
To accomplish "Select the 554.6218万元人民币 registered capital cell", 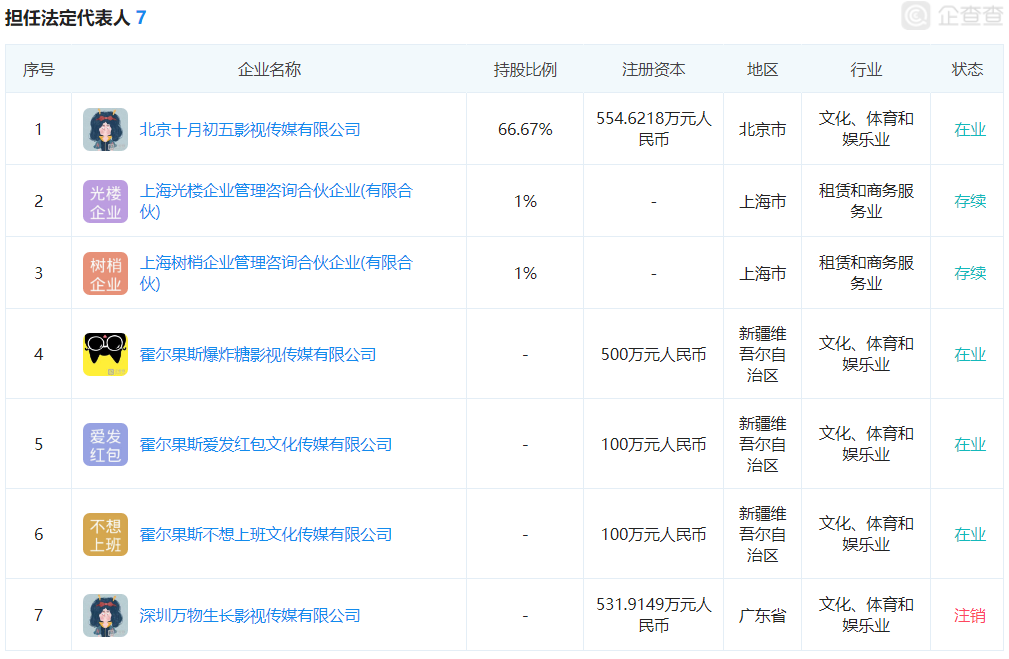I will [654, 129].
